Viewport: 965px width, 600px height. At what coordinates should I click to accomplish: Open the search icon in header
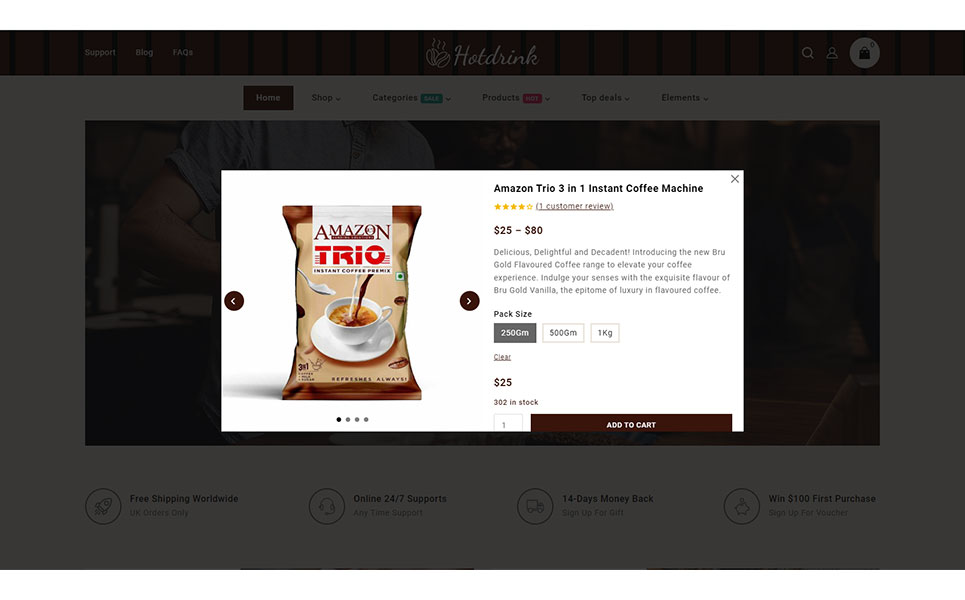(807, 53)
